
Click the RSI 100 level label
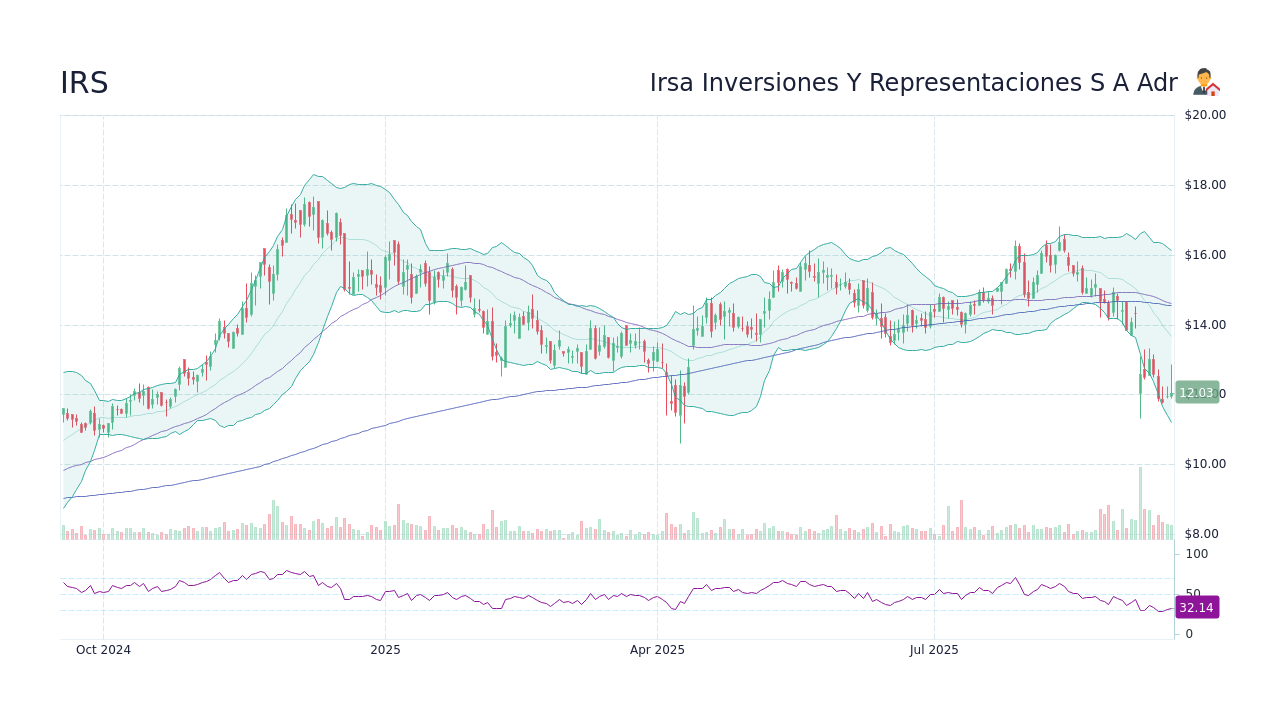pyautogui.click(x=1197, y=554)
